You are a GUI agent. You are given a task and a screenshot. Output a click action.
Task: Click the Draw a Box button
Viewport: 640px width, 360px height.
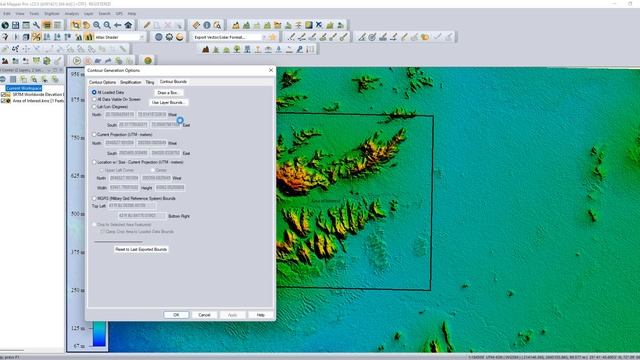[168, 93]
